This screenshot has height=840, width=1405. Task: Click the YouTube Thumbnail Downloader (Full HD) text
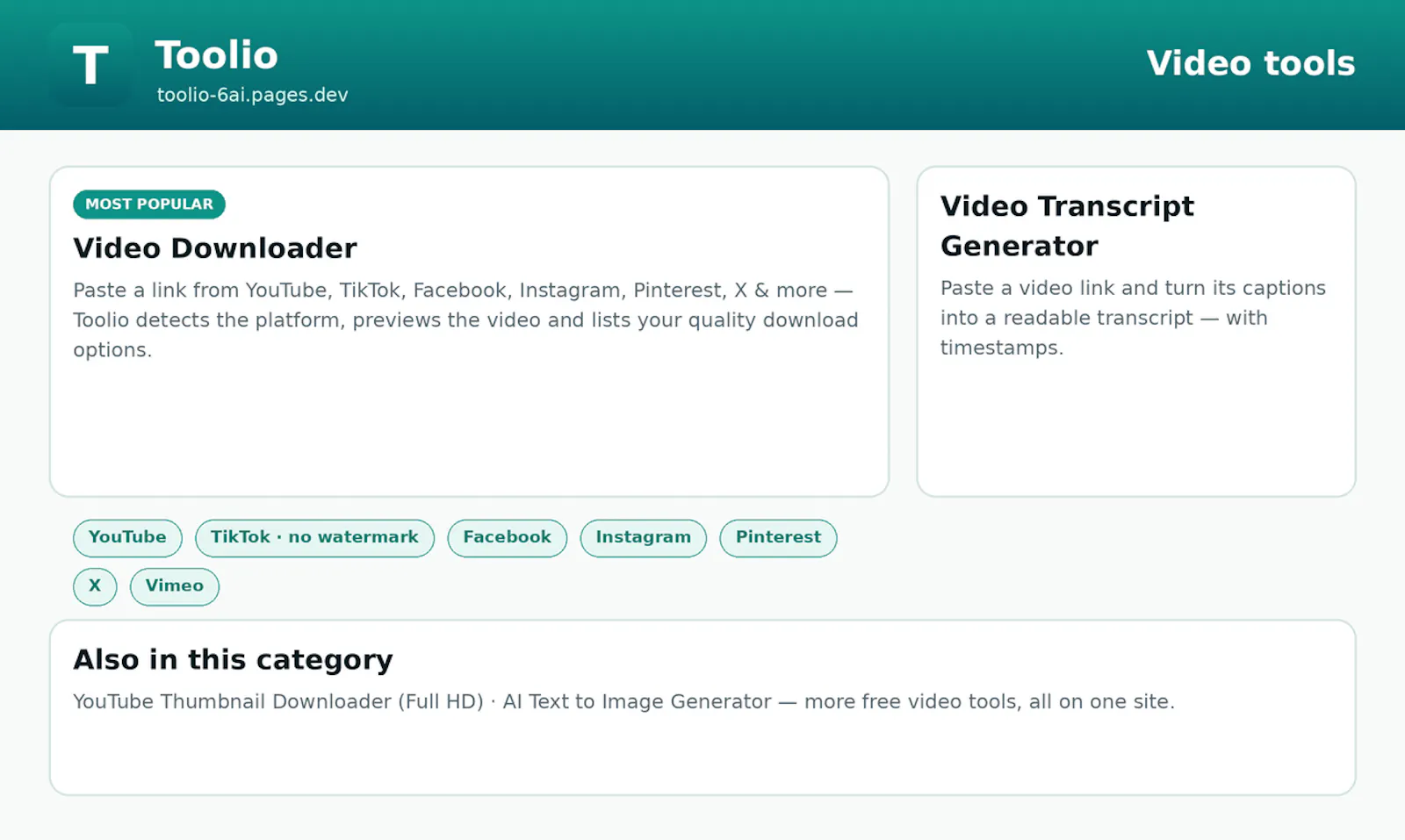pos(278,701)
